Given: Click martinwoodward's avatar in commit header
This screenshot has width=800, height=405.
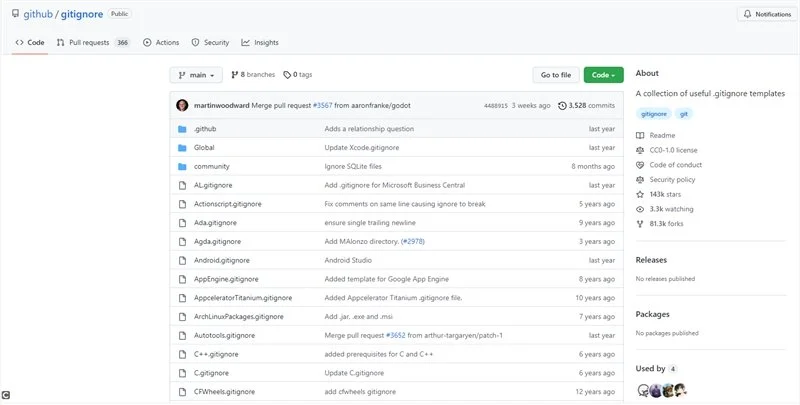Looking at the screenshot, I should tap(182, 105).
